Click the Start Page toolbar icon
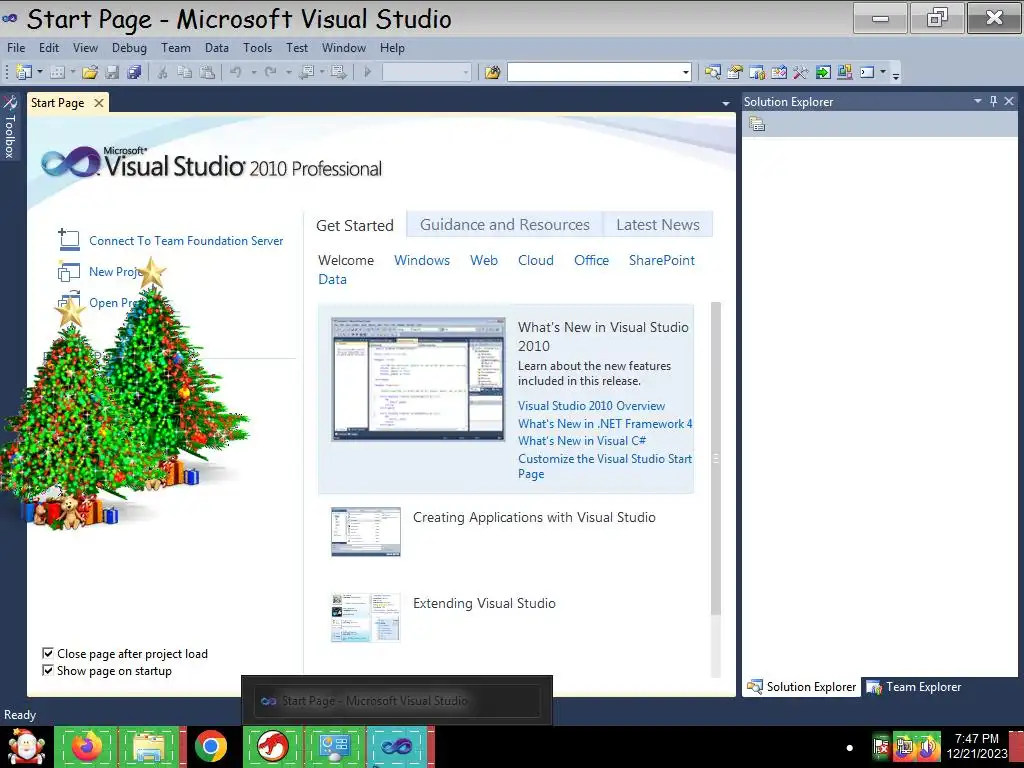Viewport: 1024px width, 768px height. click(x=823, y=72)
